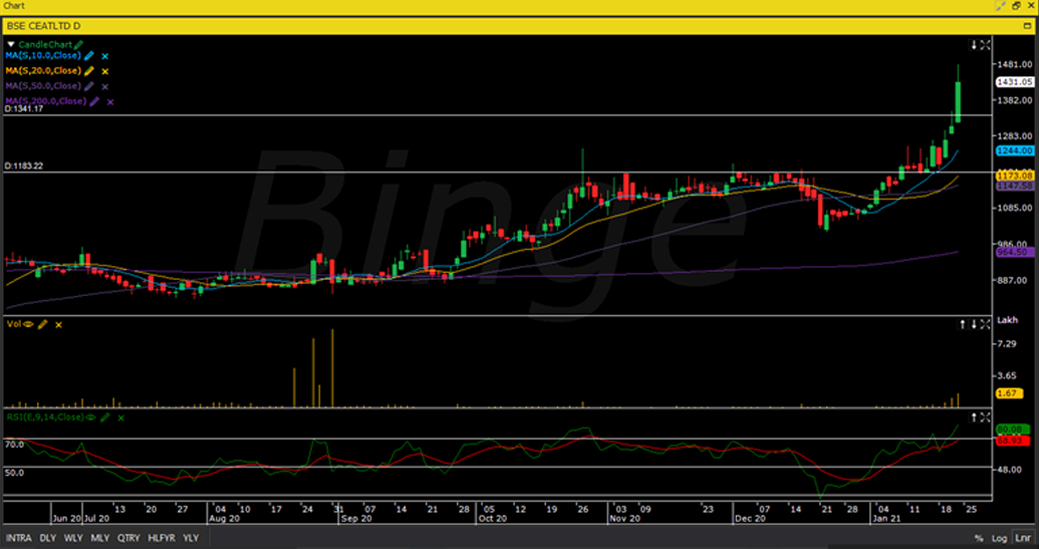Click the CandleChart label

pyautogui.click(x=45, y=45)
